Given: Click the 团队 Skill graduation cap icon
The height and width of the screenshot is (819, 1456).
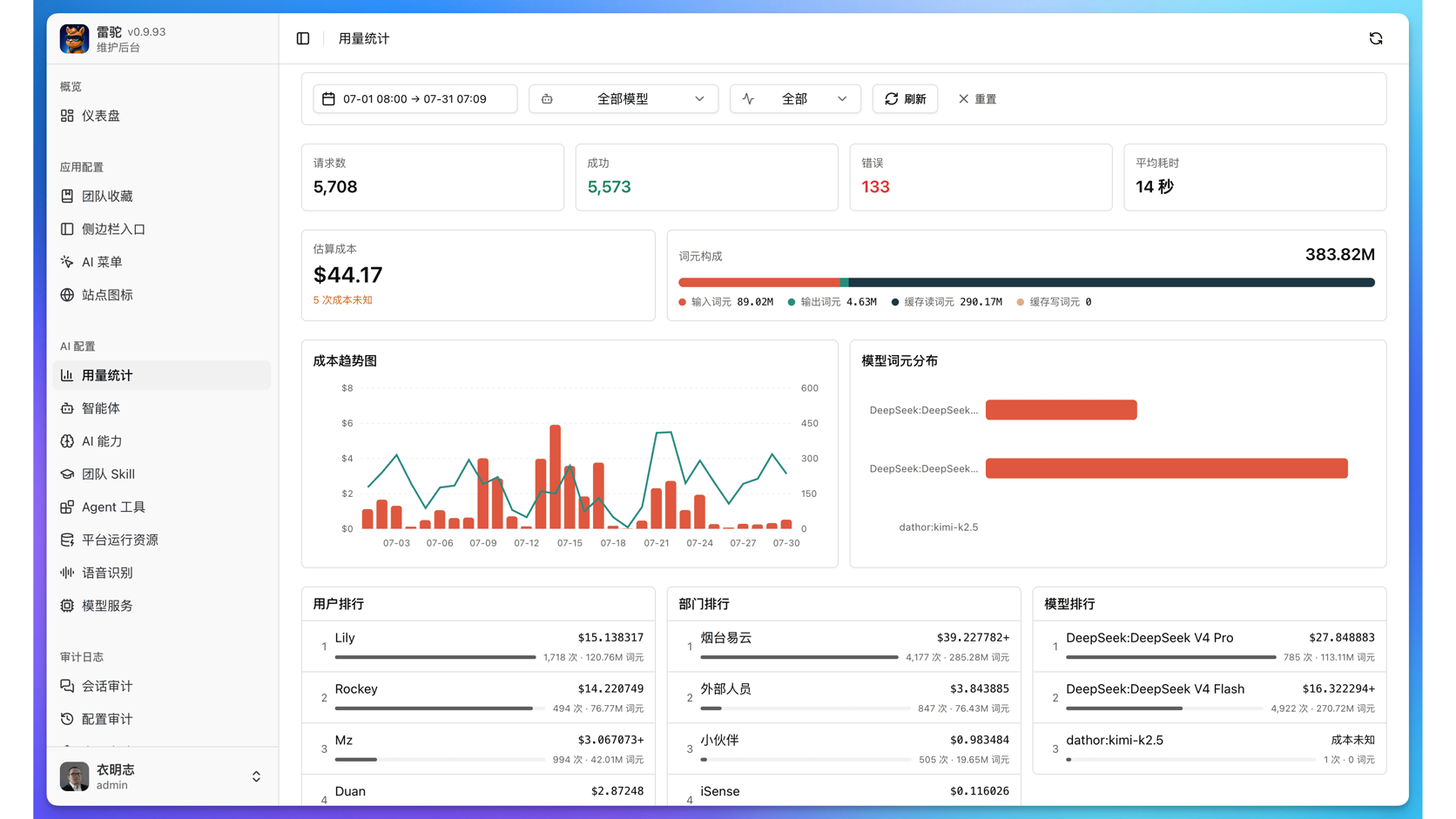Looking at the screenshot, I should pos(67,474).
